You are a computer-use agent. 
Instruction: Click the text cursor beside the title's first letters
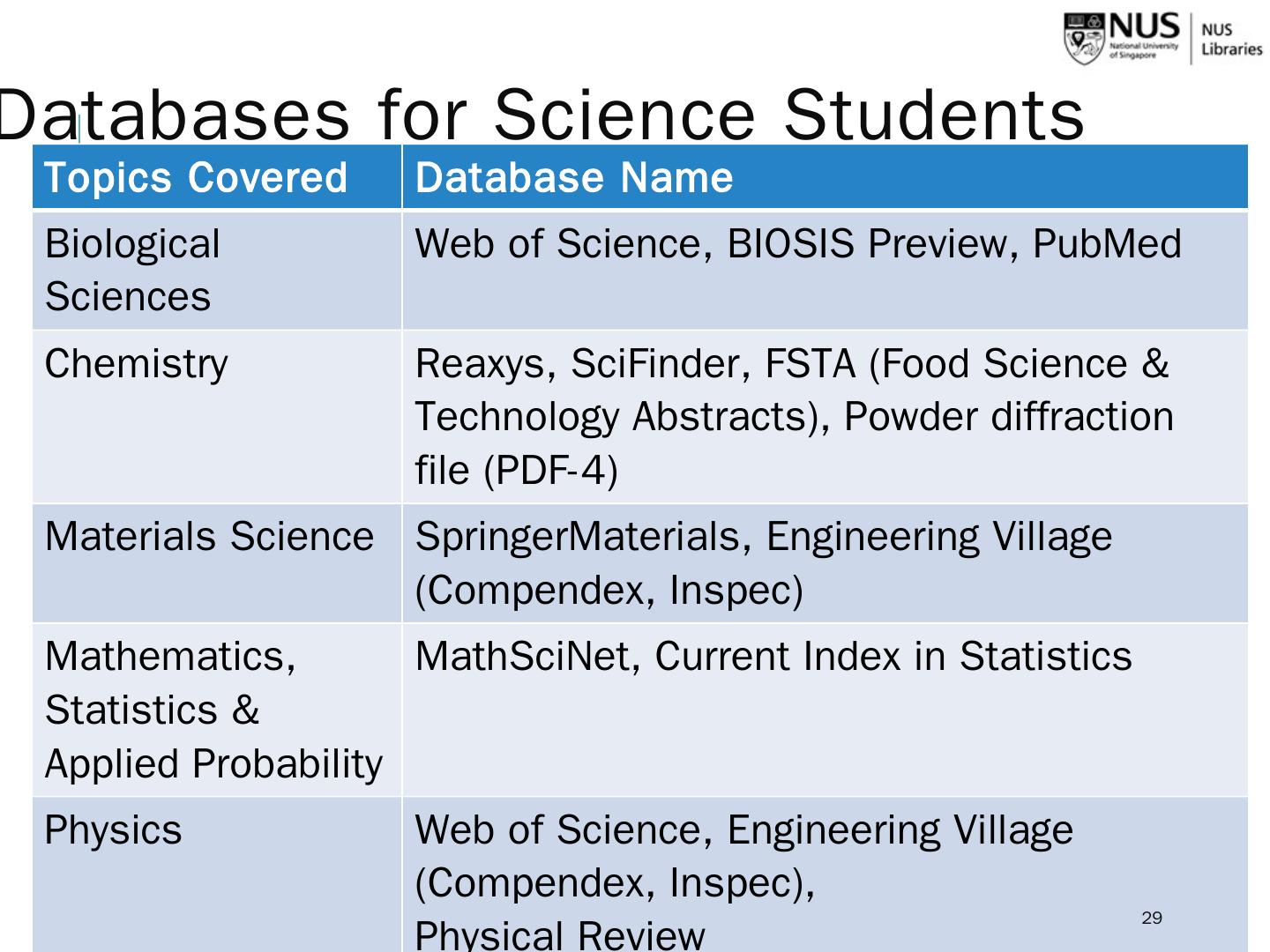(x=79, y=130)
